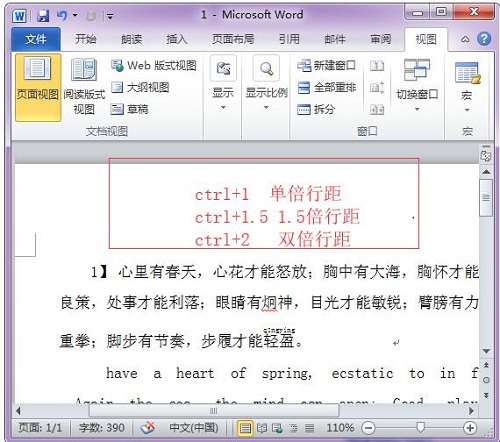Click 全部重排 to arrange all windows
Viewport: 500px width, 442px height.
tap(326, 88)
